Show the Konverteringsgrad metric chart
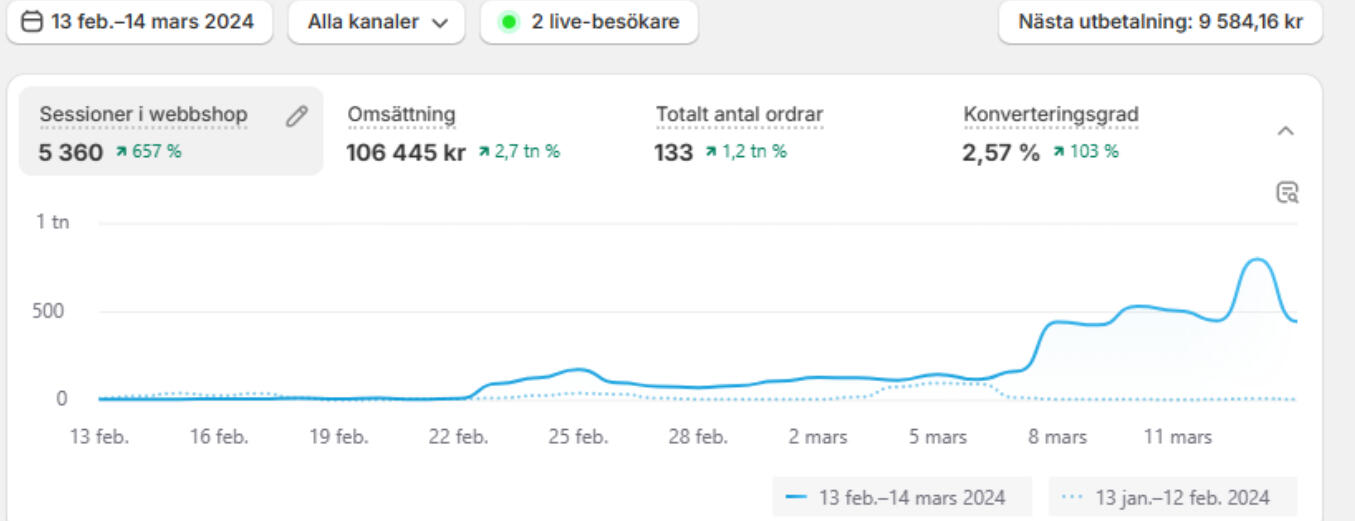Viewport: 1355px width, 521px height. [1050, 115]
